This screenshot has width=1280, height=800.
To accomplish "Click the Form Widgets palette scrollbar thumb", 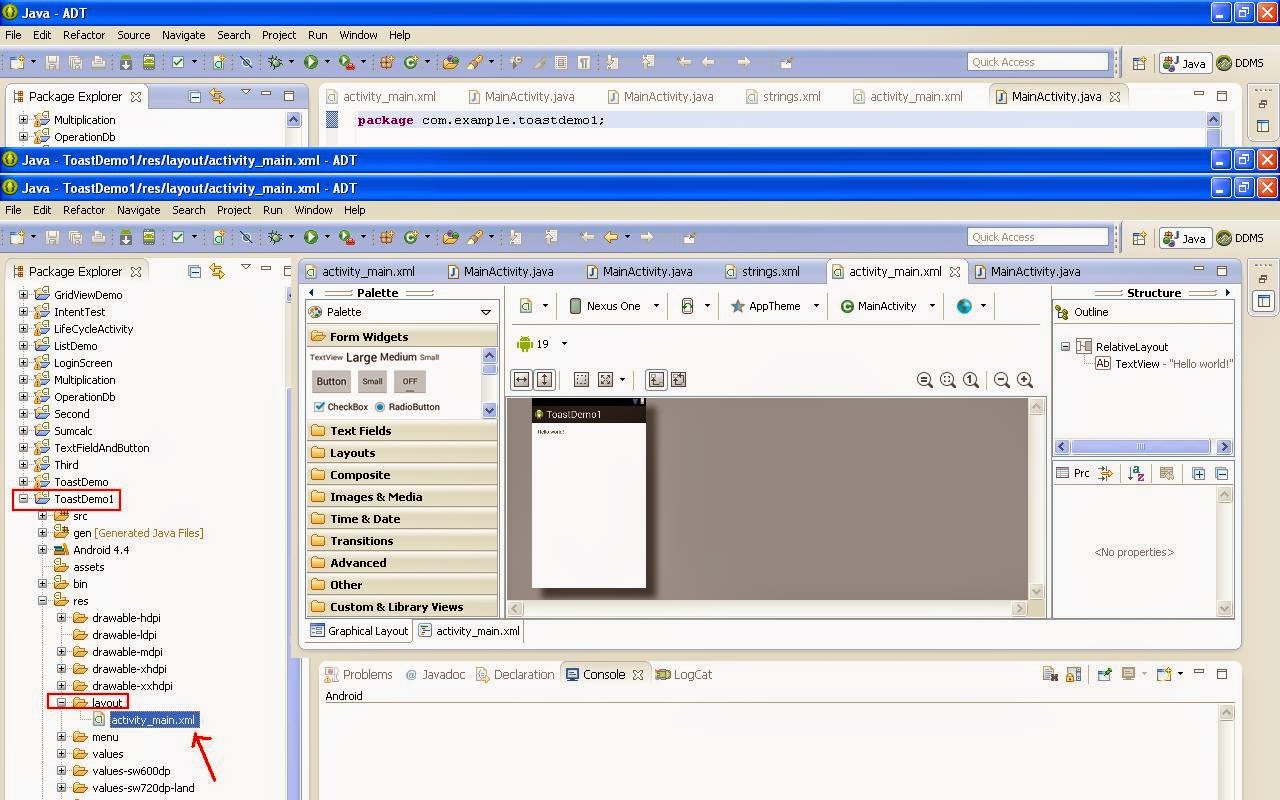I will [x=489, y=369].
